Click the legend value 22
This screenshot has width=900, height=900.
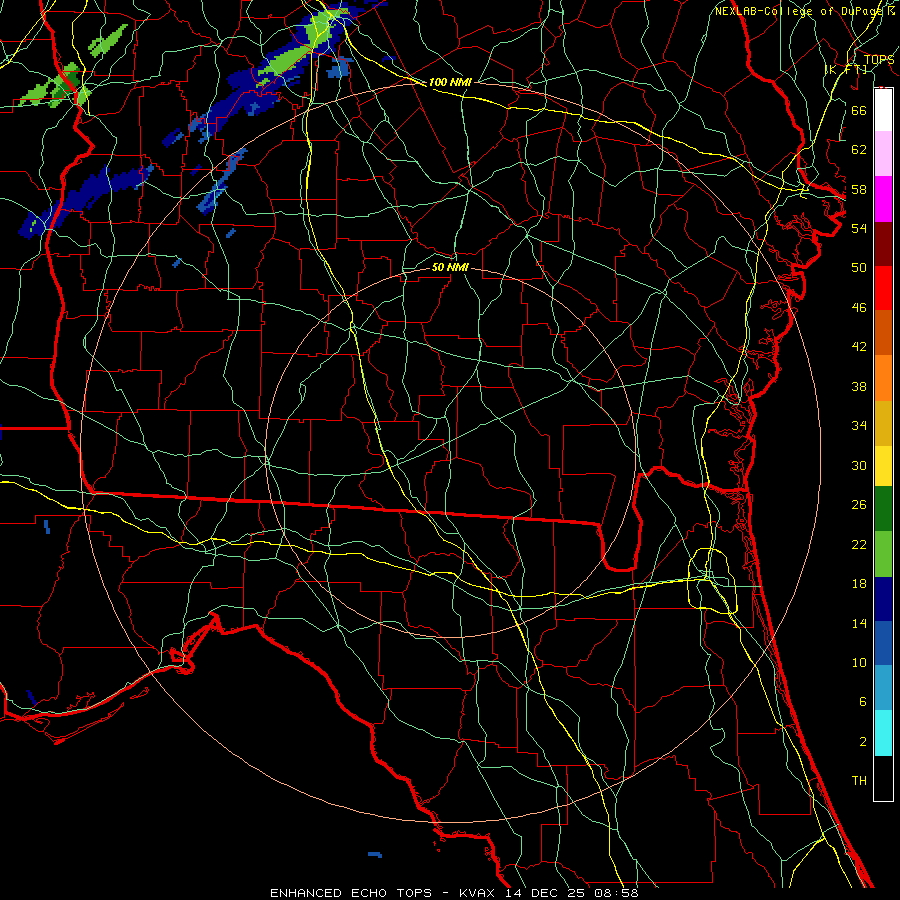coord(859,544)
